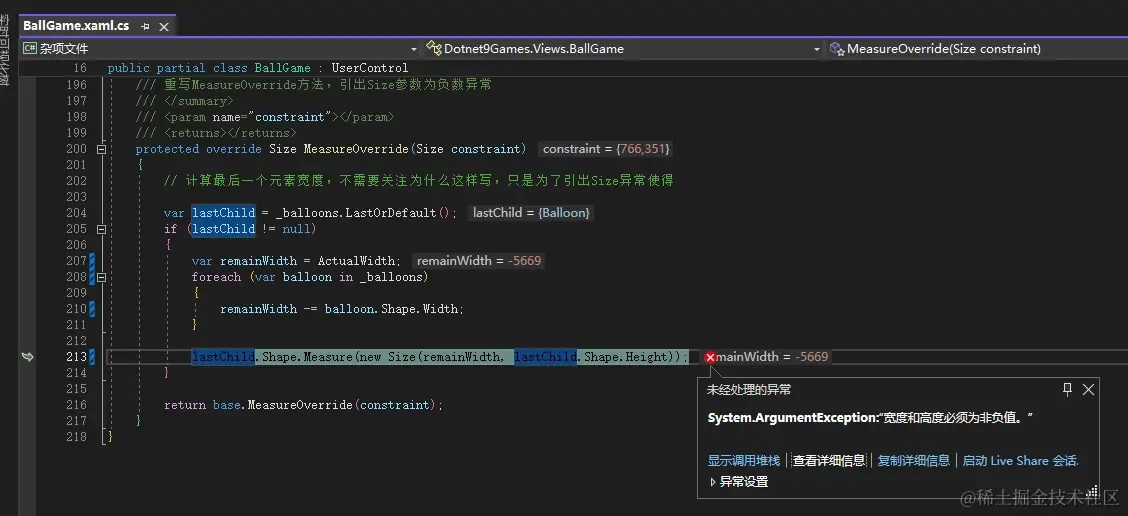Close the 未经处理的异常 popup
Image resolution: width=1128 pixels, height=516 pixels.
[1088, 389]
